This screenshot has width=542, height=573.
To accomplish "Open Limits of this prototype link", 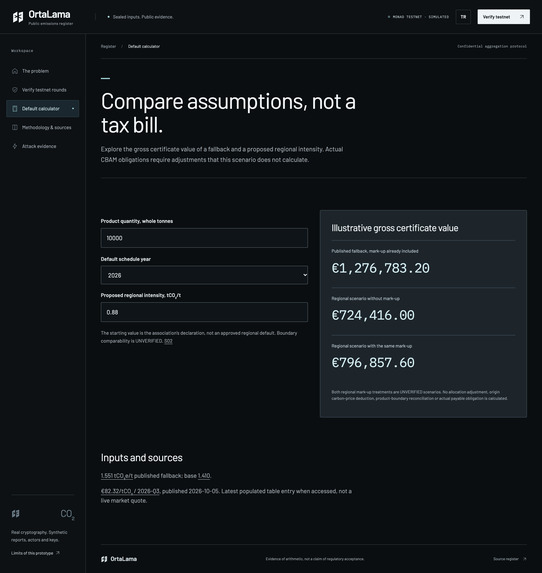I will click(35, 553).
